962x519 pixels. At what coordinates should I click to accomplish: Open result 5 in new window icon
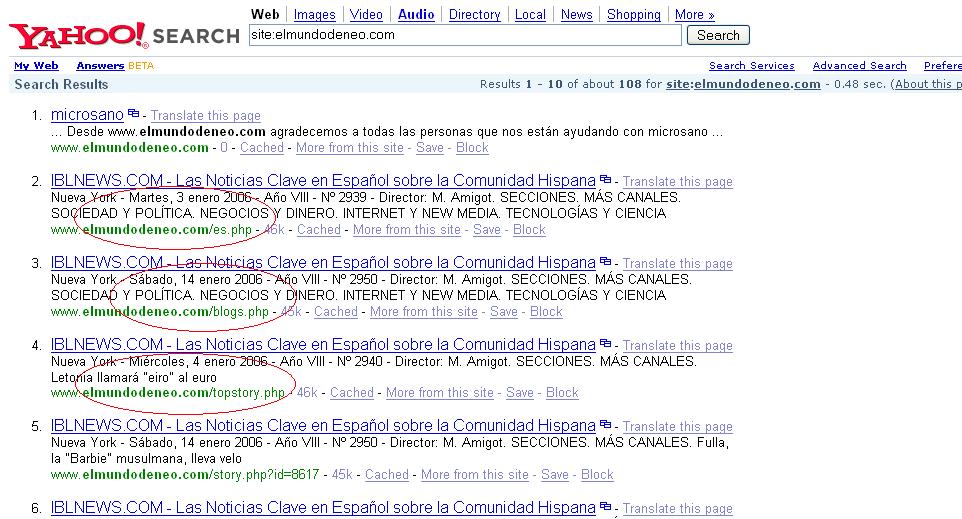click(606, 424)
